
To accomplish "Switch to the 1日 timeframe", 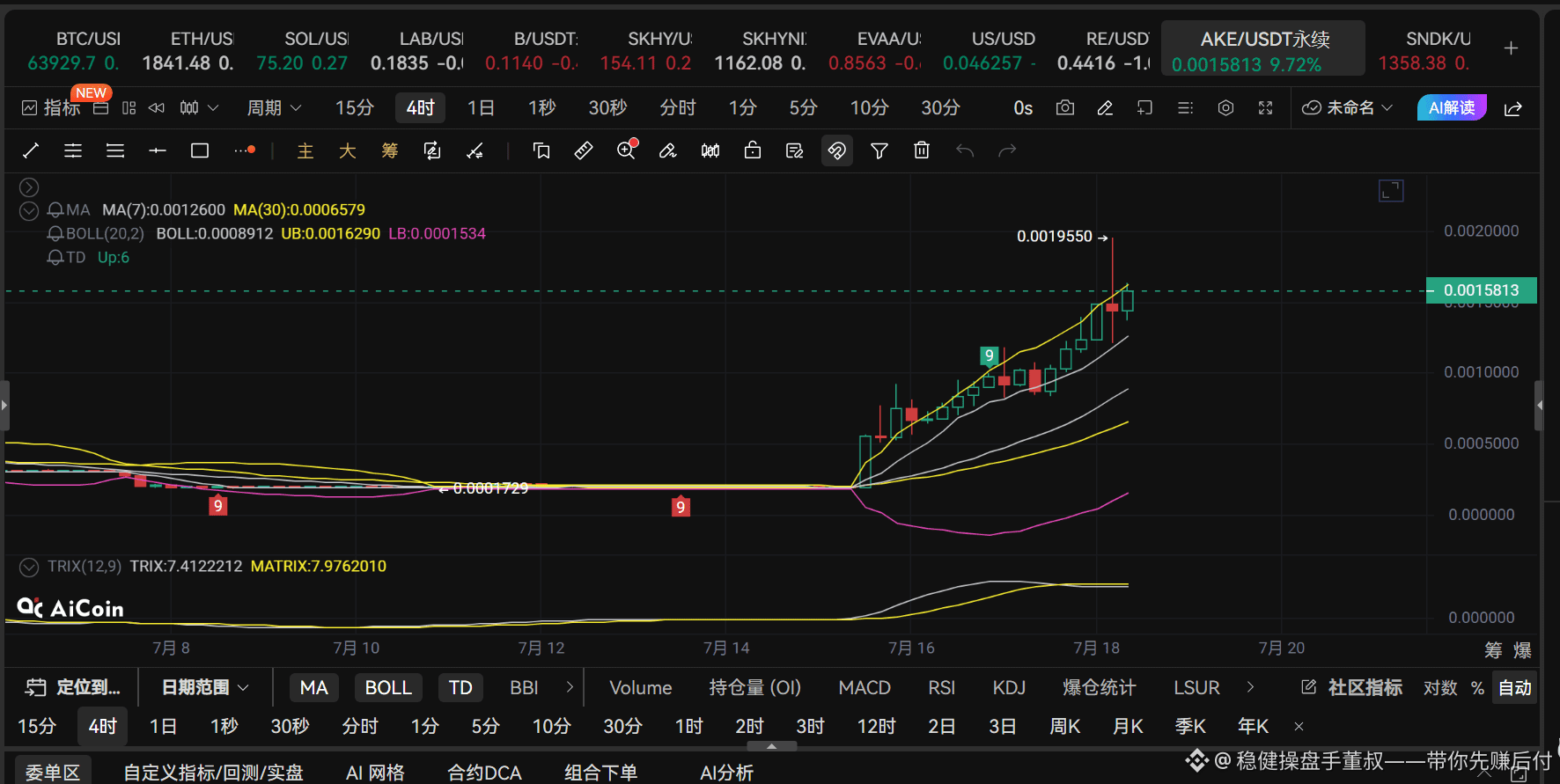I will (x=481, y=108).
